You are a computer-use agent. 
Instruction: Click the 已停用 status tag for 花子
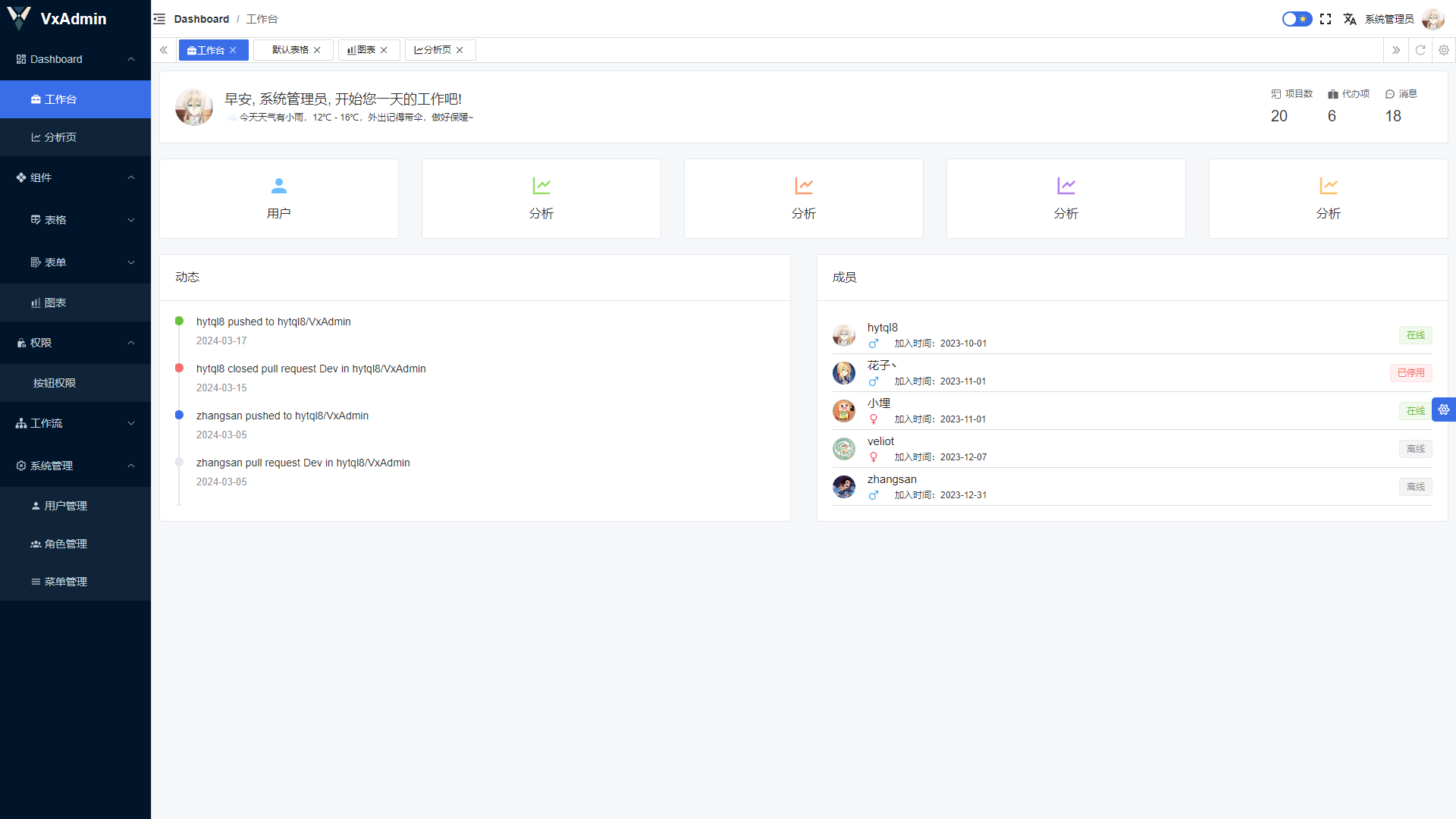1410,373
